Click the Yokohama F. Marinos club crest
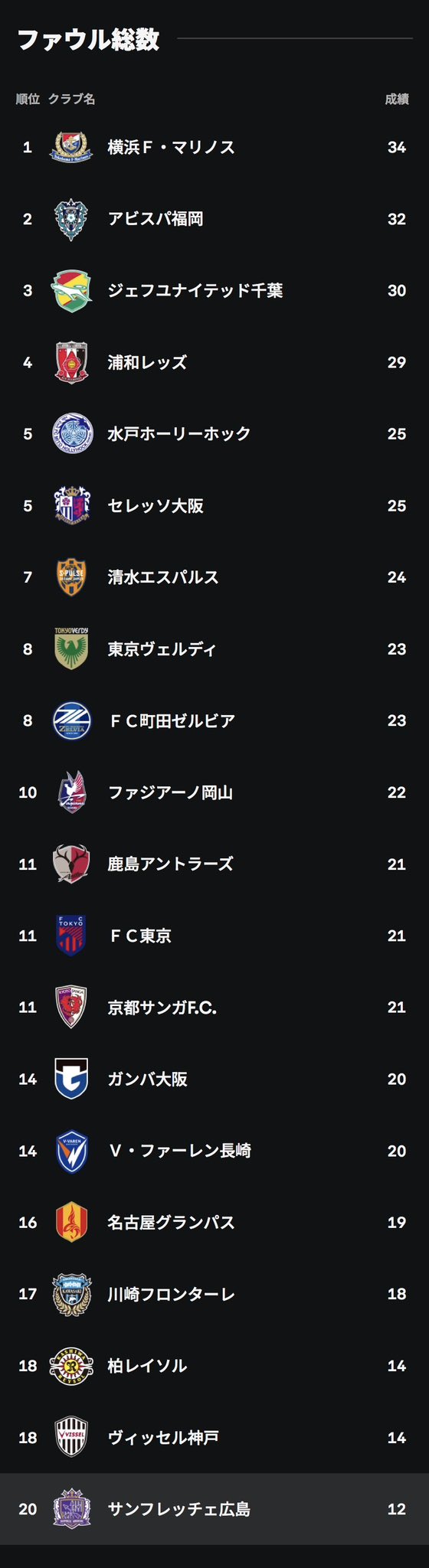This screenshot has width=429, height=1568. (71, 147)
